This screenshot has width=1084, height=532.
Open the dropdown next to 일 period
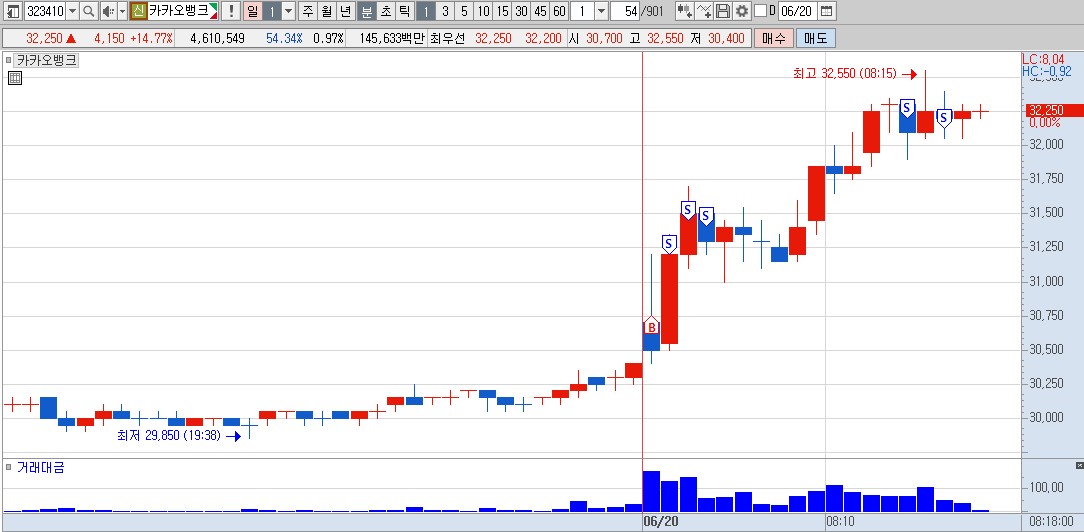pyautogui.click(x=289, y=11)
